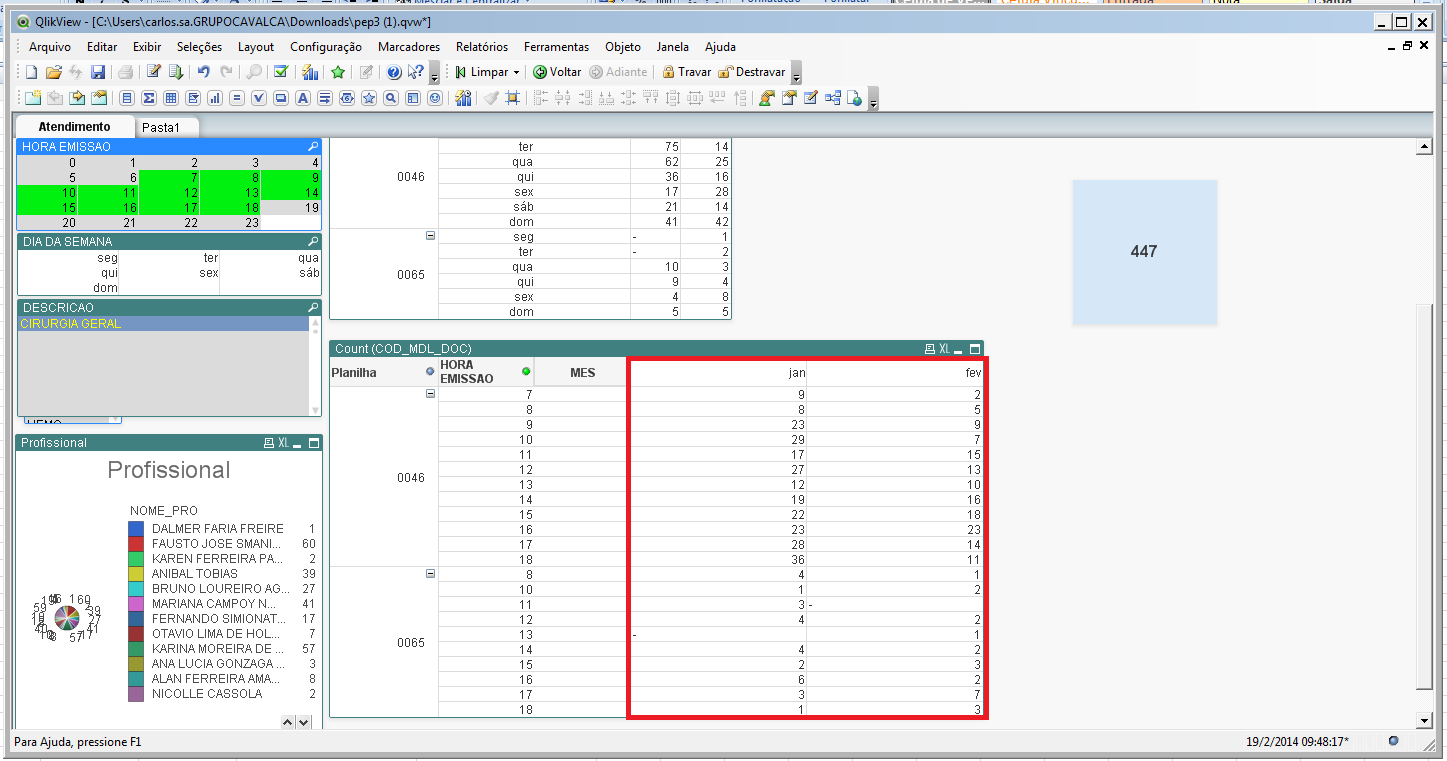Click the Planilha column header in Count table

[x=384, y=372]
